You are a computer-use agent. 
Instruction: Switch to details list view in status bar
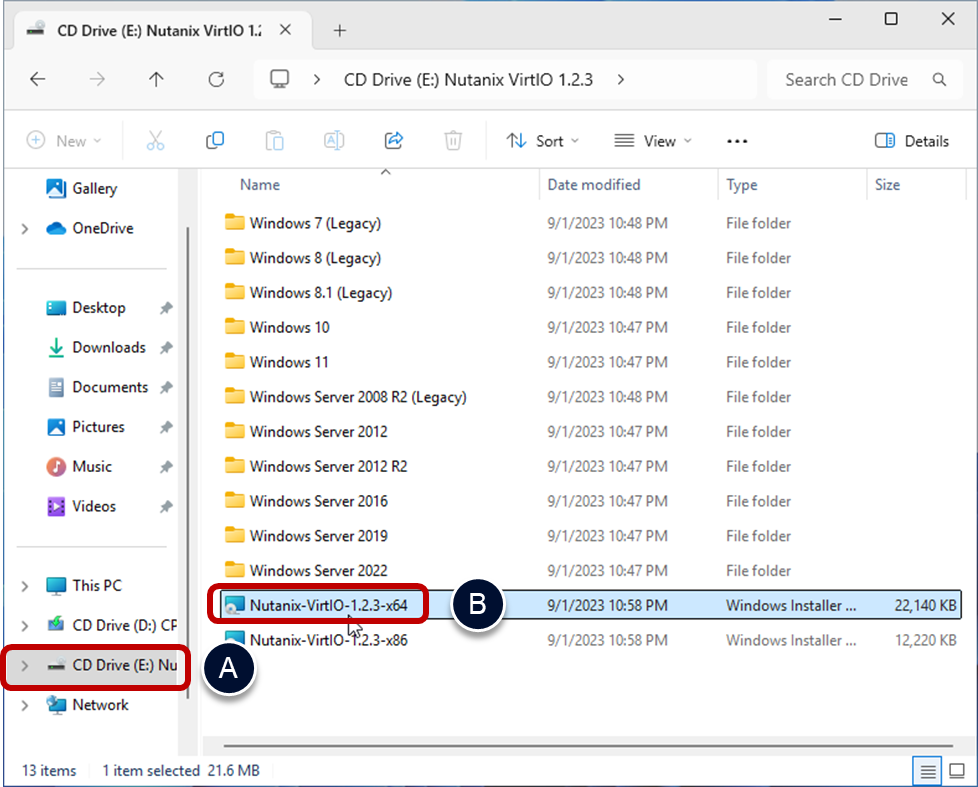[928, 771]
